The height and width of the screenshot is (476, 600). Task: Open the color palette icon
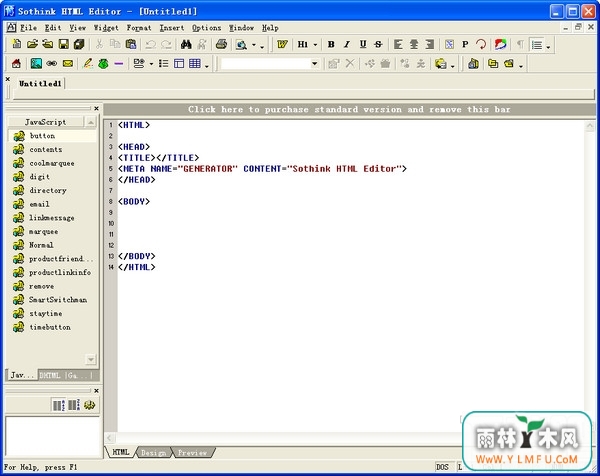pyautogui.click(x=500, y=44)
